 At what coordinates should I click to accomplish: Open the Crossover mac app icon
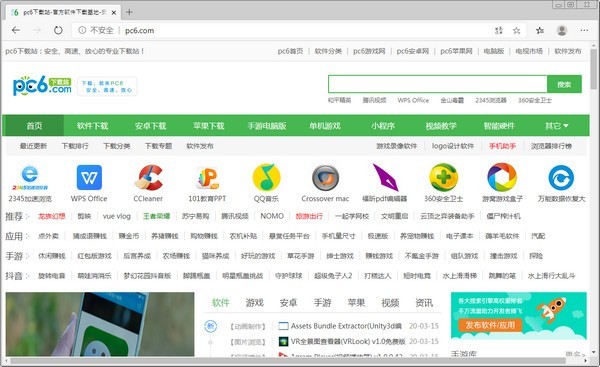point(325,178)
